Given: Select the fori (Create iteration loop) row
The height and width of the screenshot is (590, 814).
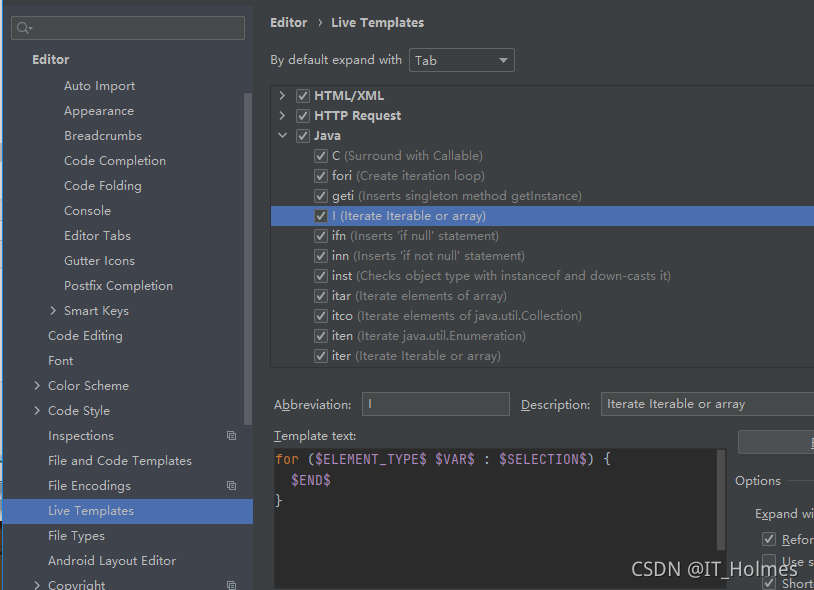Looking at the screenshot, I should (x=542, y=176).
